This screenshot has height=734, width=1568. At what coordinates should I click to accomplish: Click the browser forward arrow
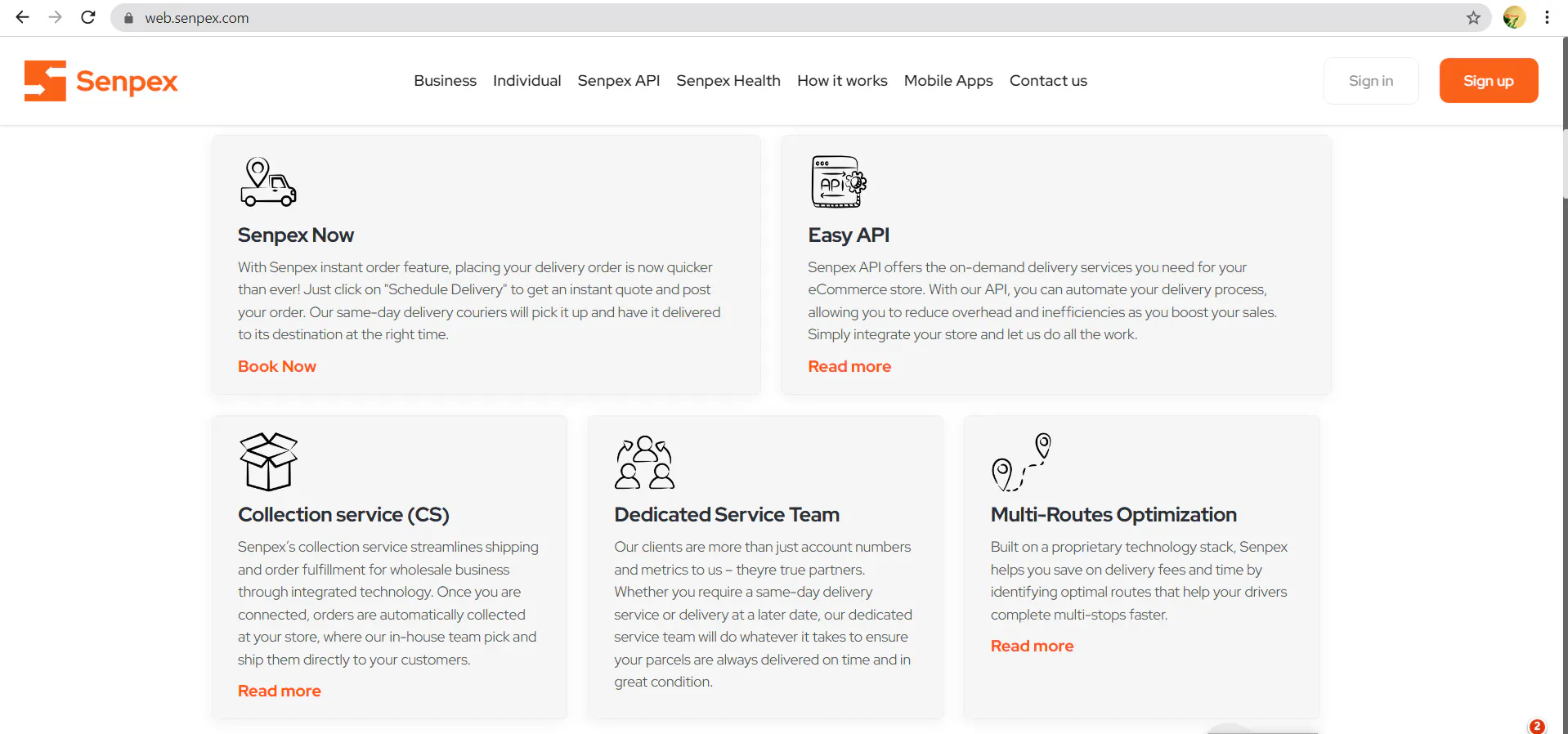point(55,17)
